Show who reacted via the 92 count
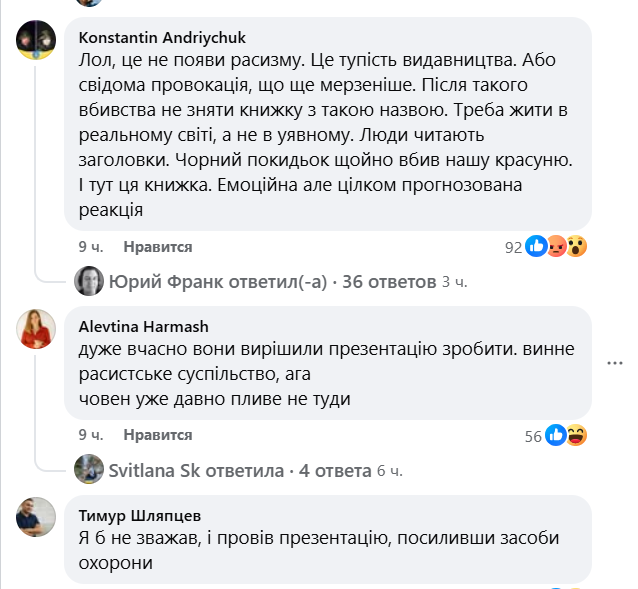The image size is (638, 589). pyautogui.click(x=514, y=247)
